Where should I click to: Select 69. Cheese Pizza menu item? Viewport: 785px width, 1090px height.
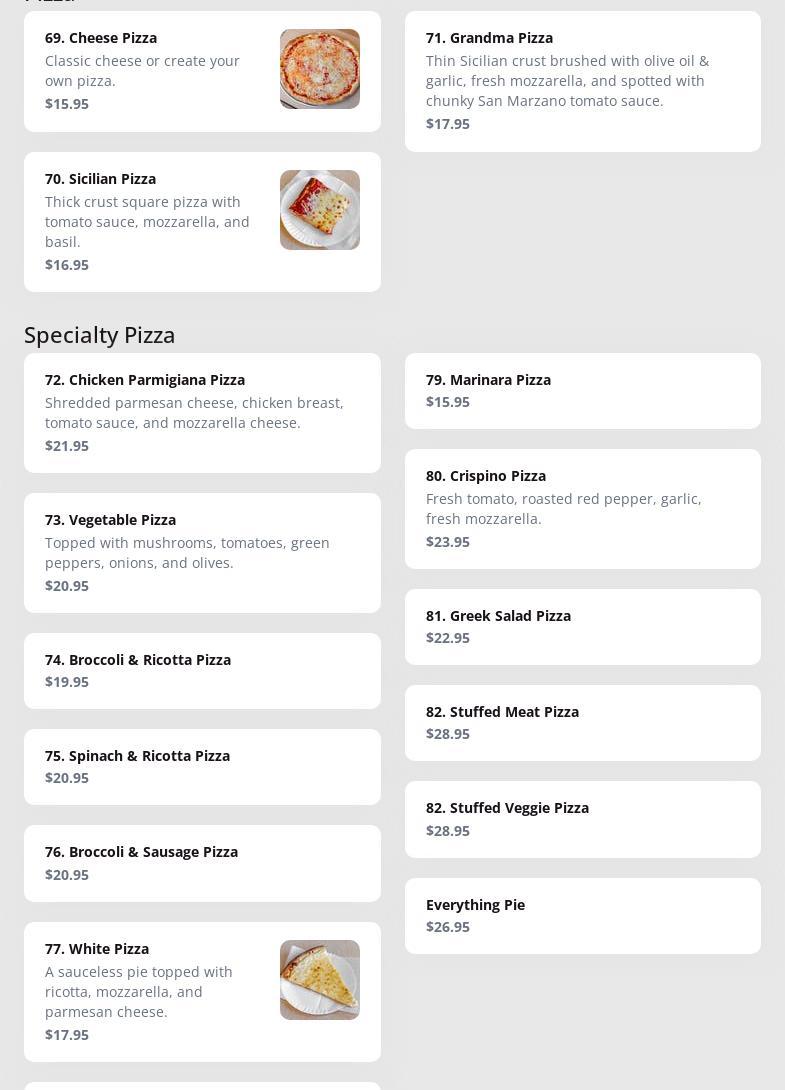(202, 72)
